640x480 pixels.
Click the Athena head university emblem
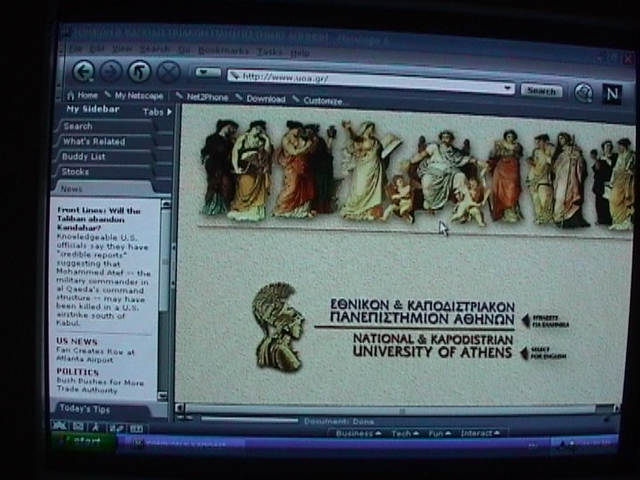point(278,327)
